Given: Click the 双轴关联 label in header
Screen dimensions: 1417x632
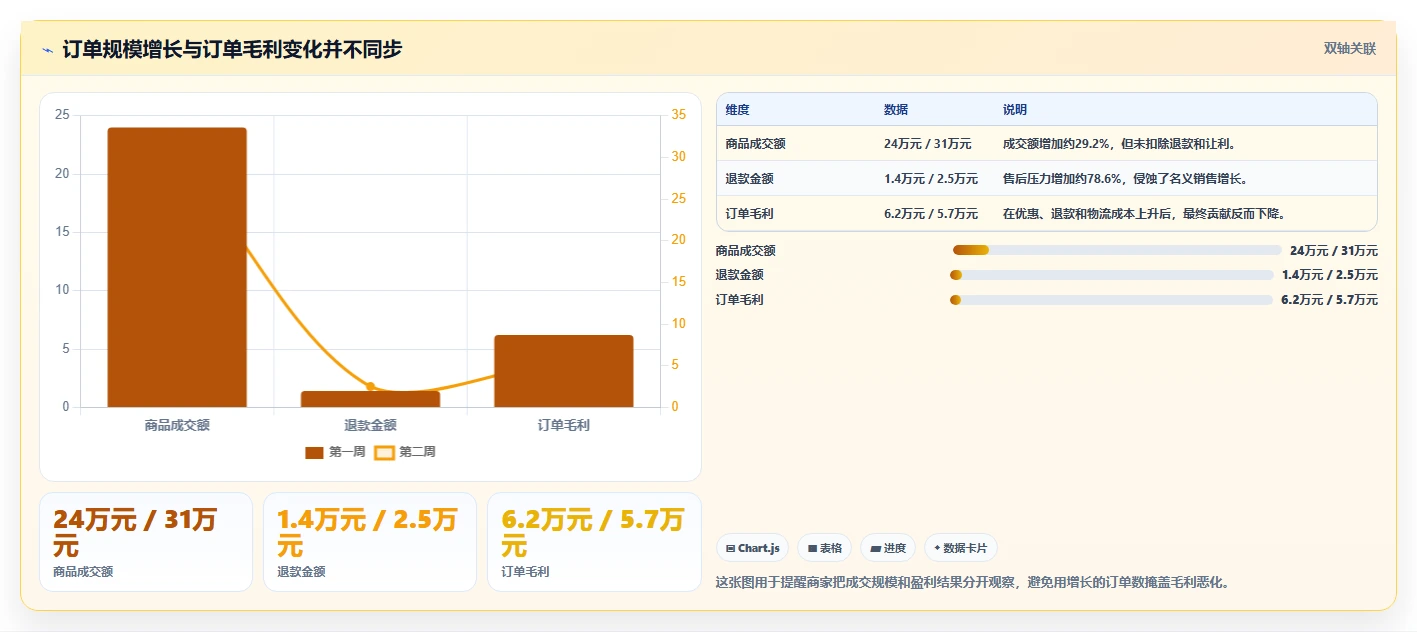Looking at the screenshot, I should point(1350,49).
